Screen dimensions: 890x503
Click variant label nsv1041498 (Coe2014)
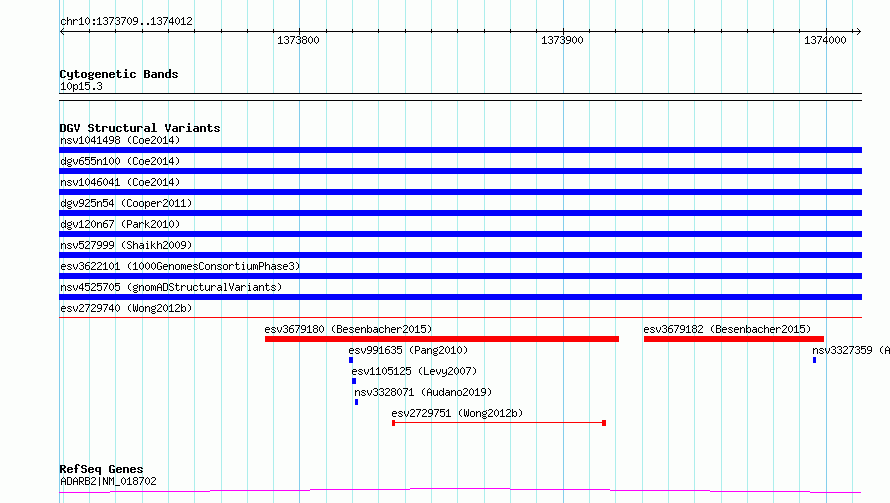[x=120, y=140]
